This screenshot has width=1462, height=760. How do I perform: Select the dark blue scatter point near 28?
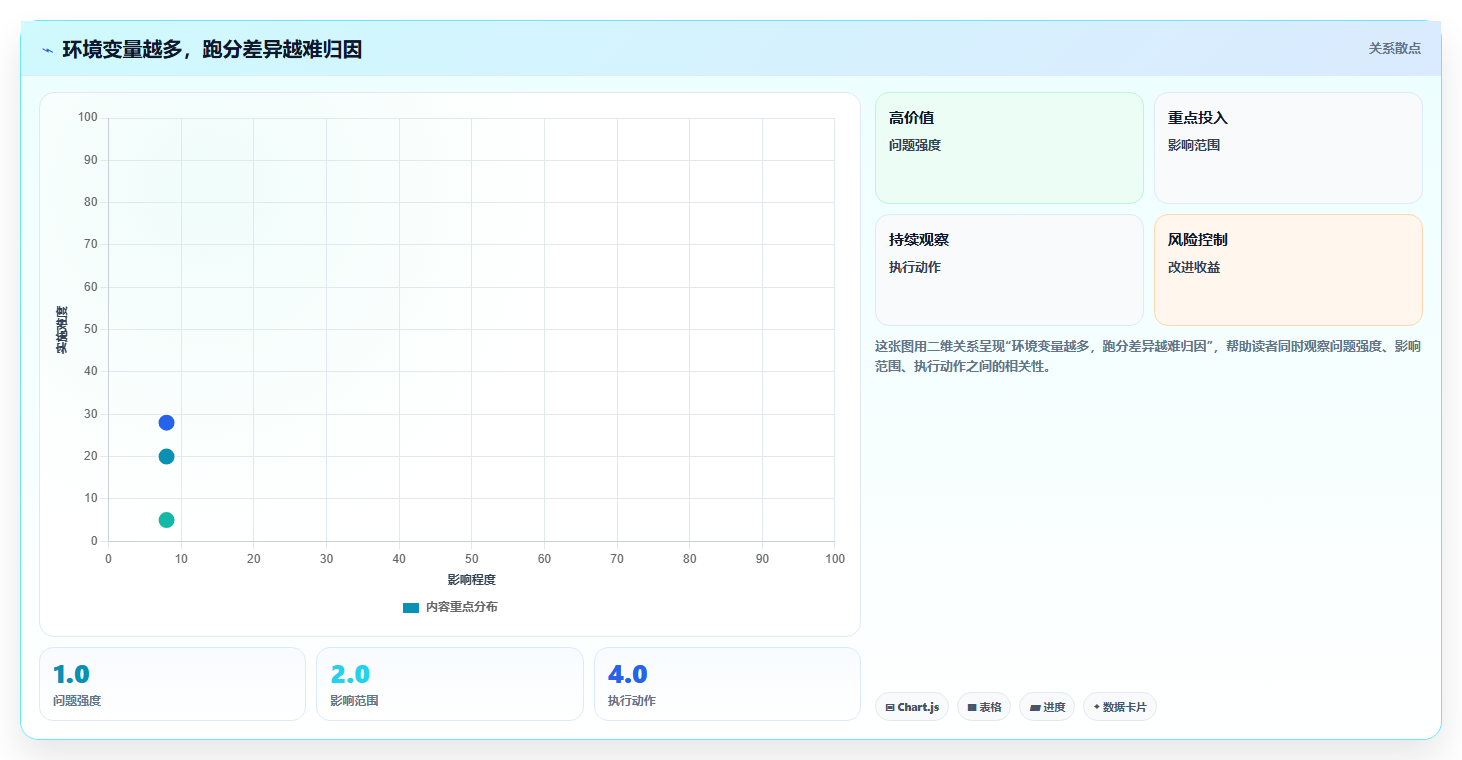(x=166, y=423)
